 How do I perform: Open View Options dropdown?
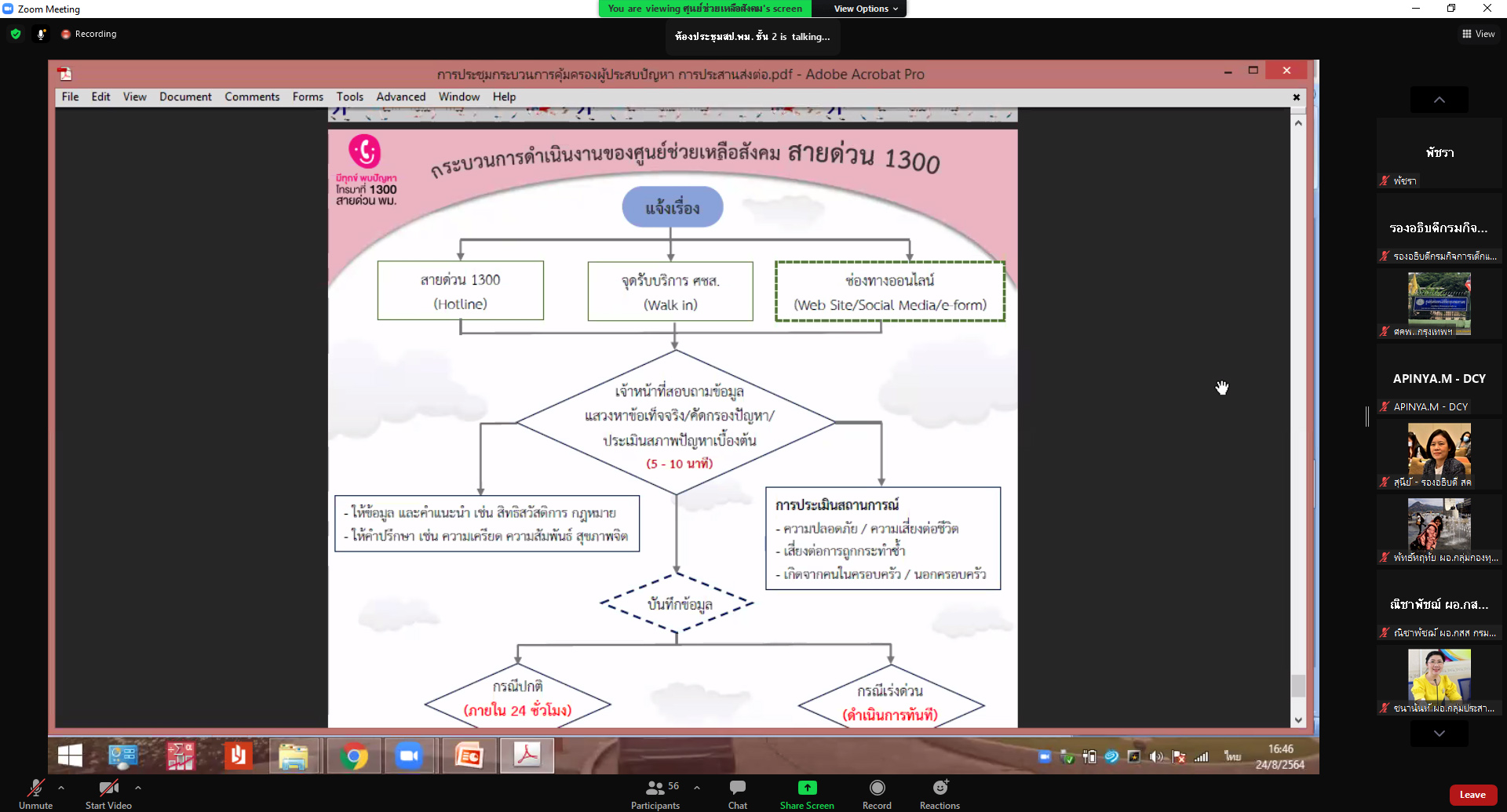[865, 9]
